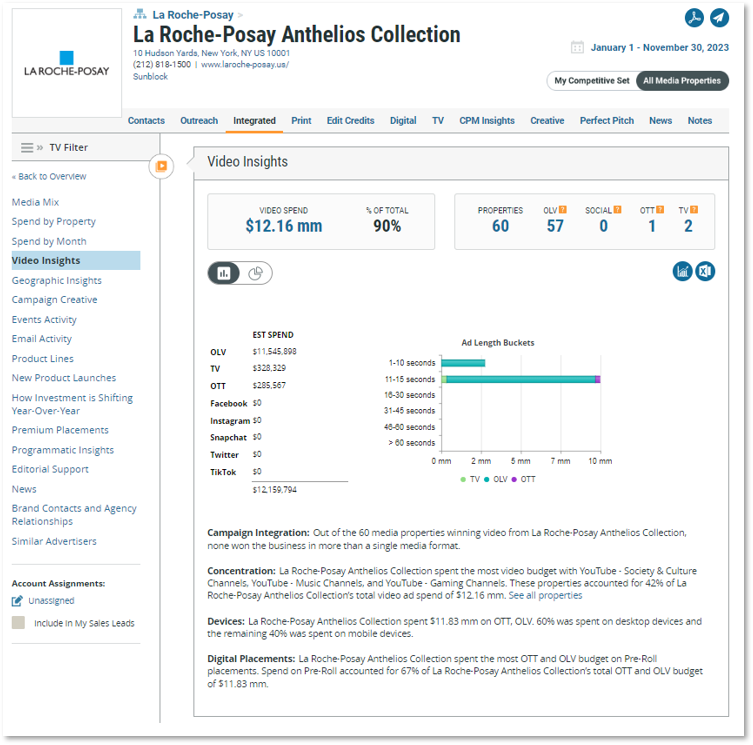The height and width of the screenshot is (745, 753).
Task: Open Editorial Support in sidebar
Action: coord(50,469)
